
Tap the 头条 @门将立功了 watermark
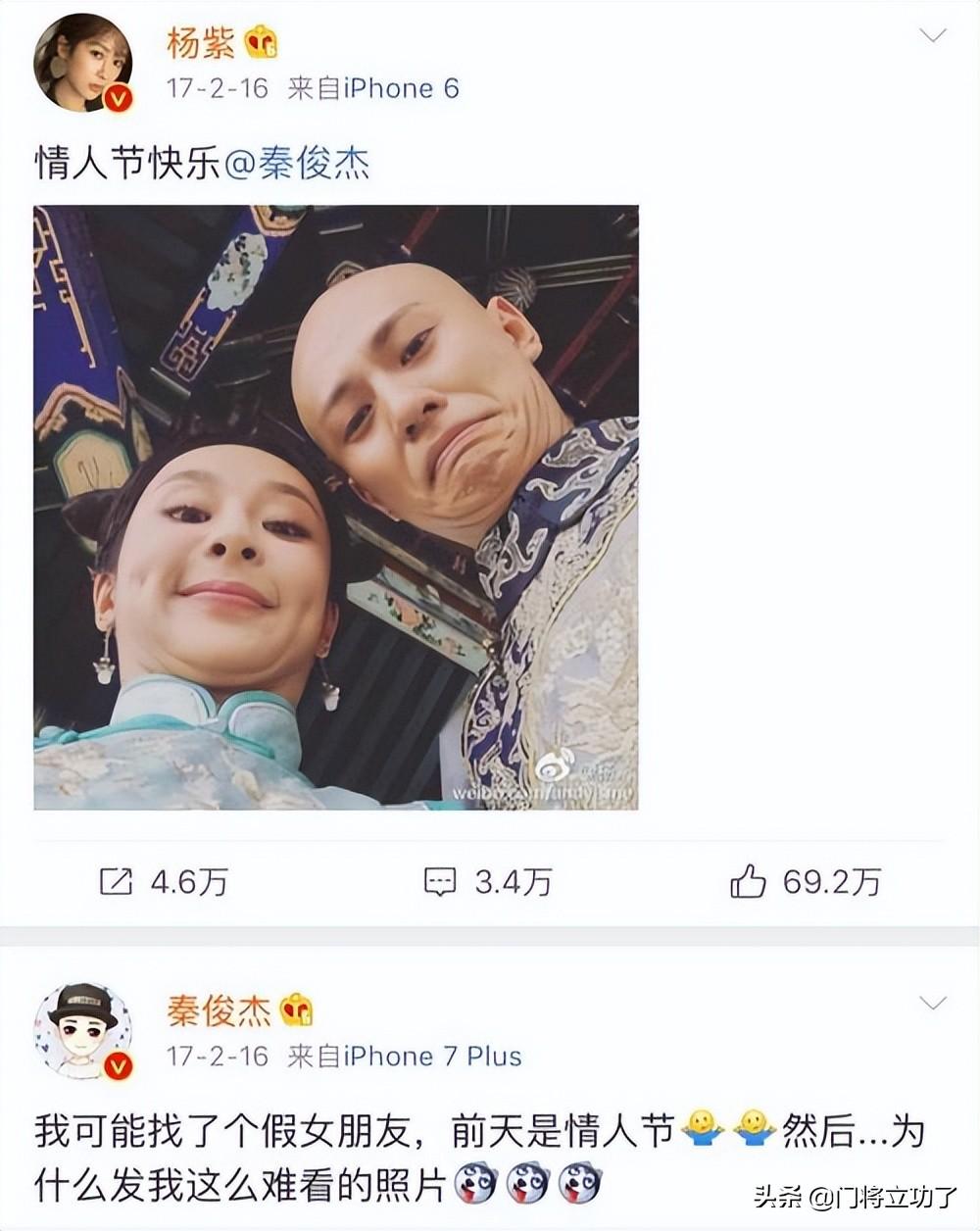tap(855, 1196)
